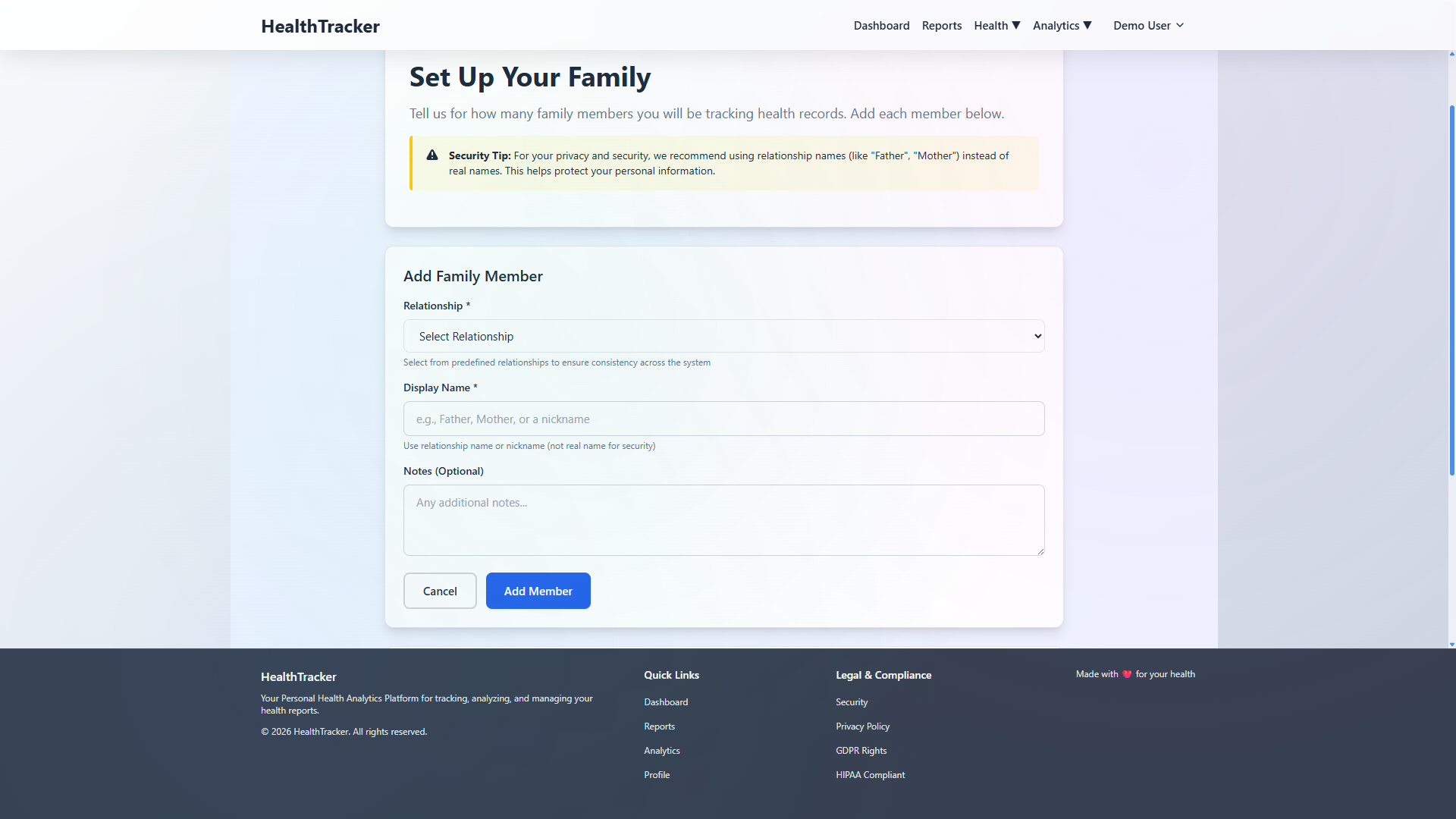Open the Security link under Legal & Compliance
This screenshot has width=1456, height=819.
tap(851, 702)
